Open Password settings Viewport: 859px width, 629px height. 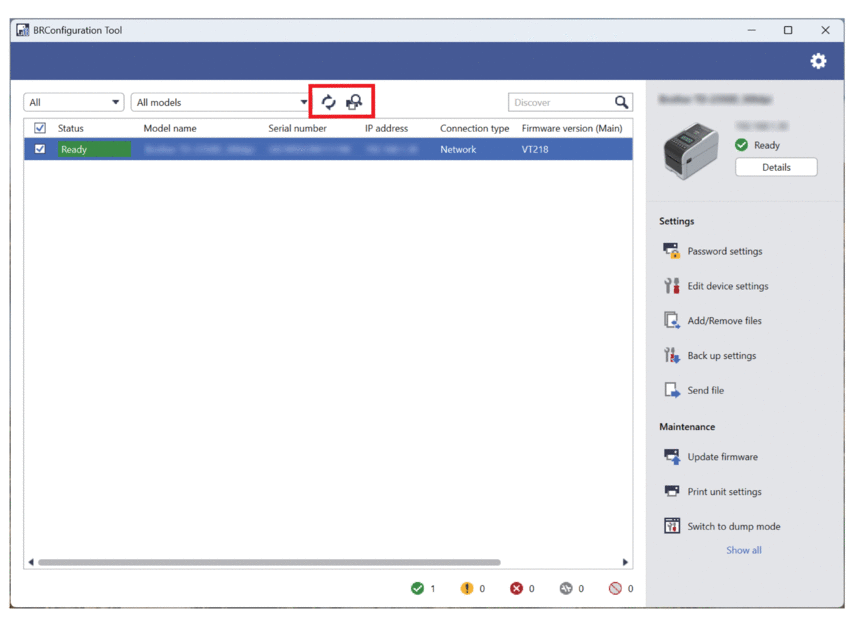(x=723, y=251)
